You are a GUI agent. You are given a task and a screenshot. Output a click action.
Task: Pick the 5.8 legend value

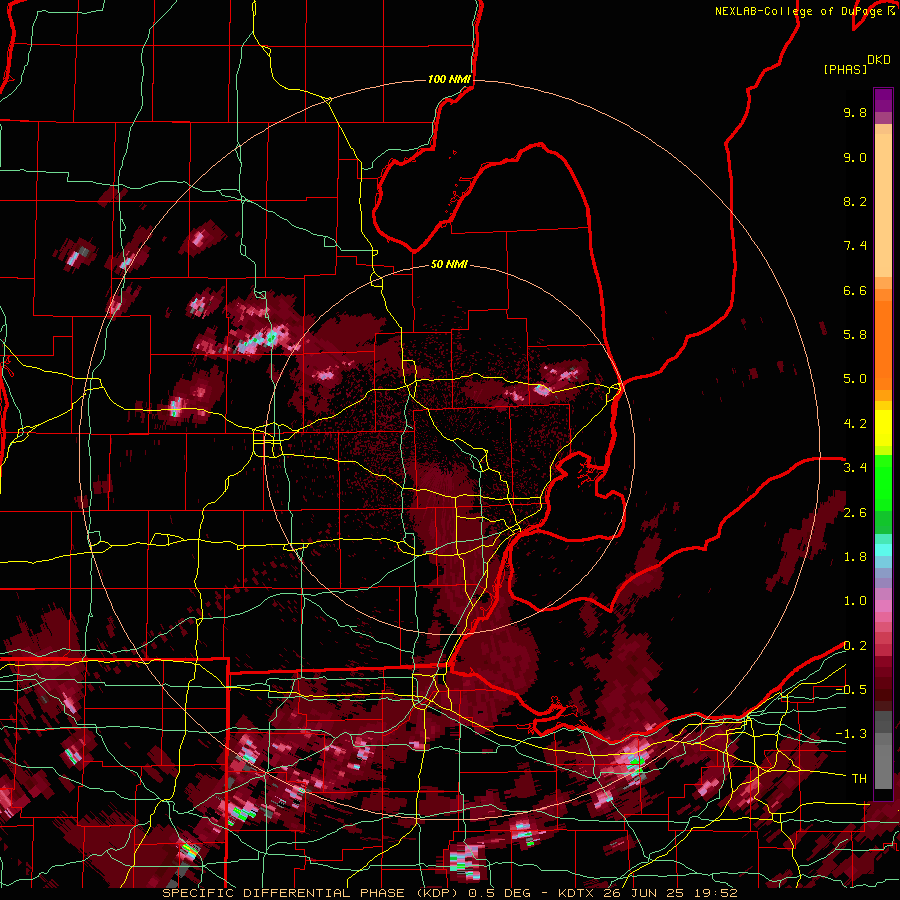pyautogui.click(x=855, y=335)
